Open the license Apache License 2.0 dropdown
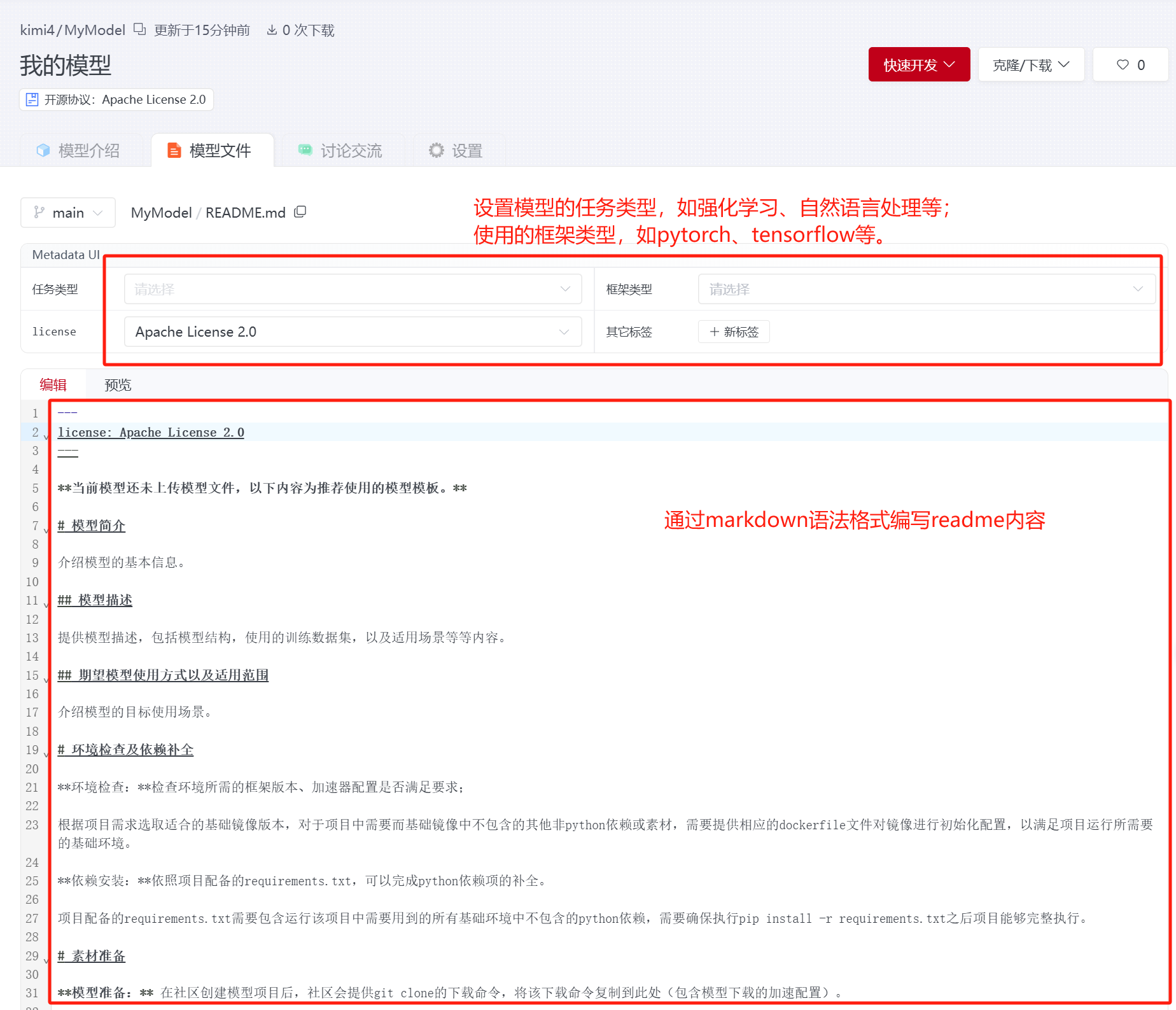 353,332
